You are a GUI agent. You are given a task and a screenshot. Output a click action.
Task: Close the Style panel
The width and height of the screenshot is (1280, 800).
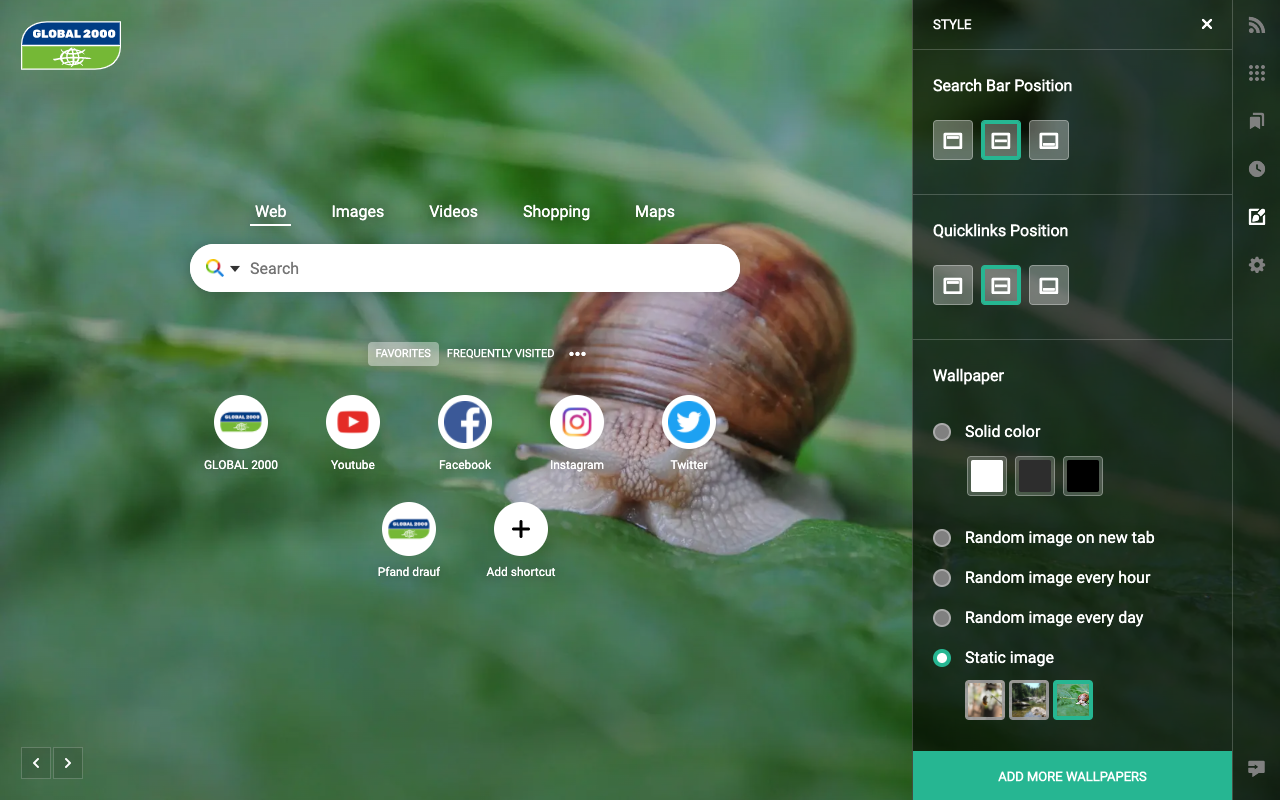click(x=1207, y=24)
